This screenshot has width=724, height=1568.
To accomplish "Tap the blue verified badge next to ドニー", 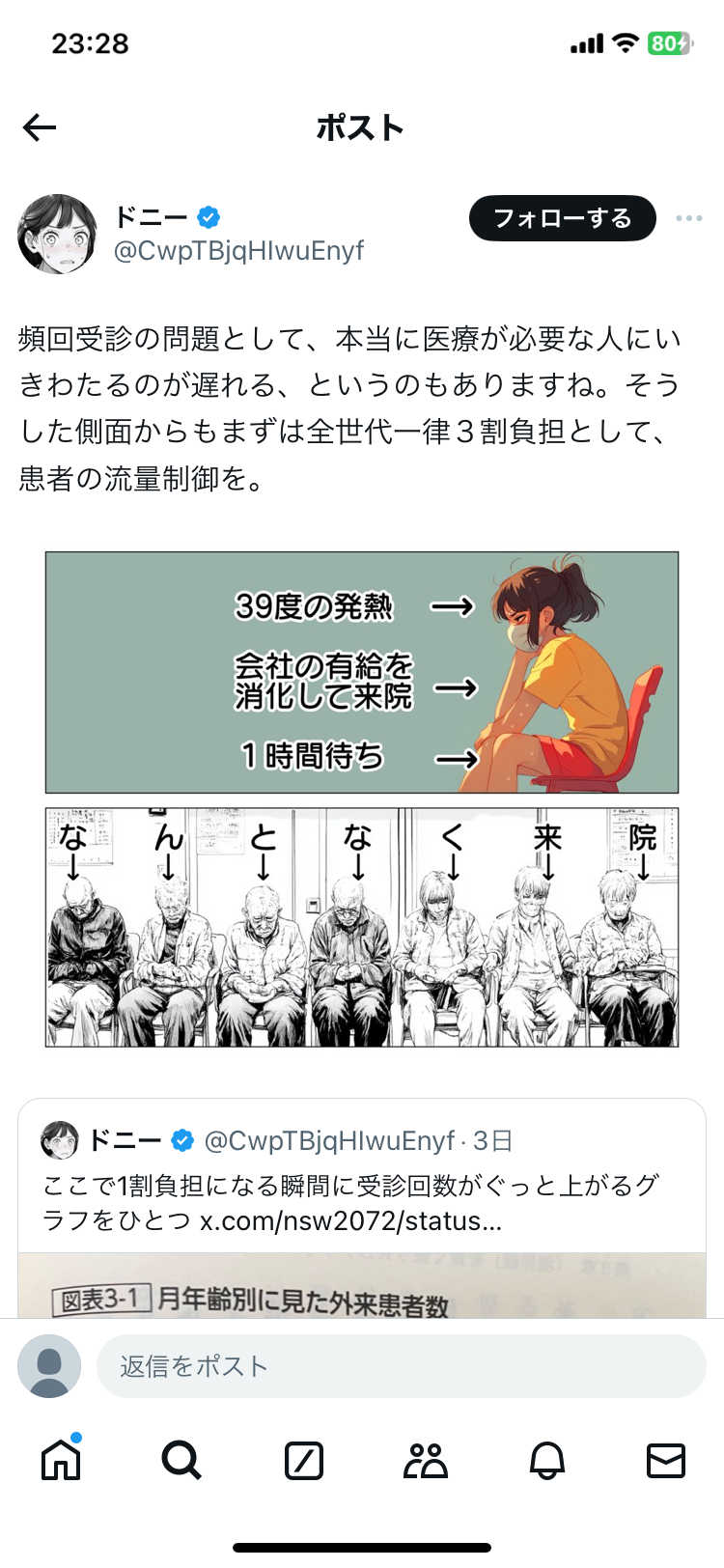I will click(x=209, y=217).
